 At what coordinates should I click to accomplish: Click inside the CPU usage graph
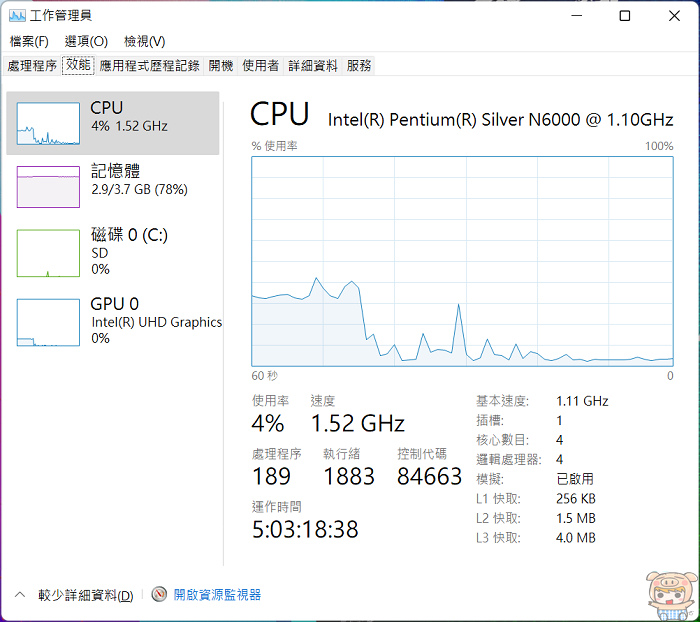coord(462,260)
